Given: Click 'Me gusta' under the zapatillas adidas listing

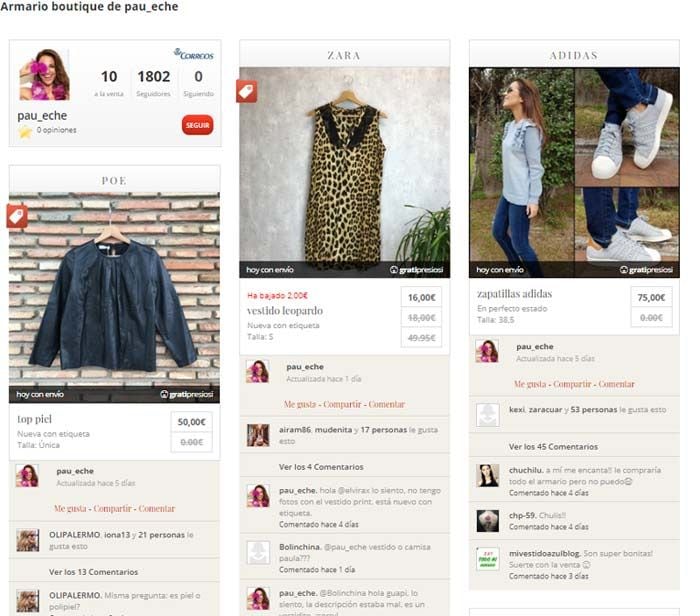Looking at the screenshot, I should coord(530,384).
